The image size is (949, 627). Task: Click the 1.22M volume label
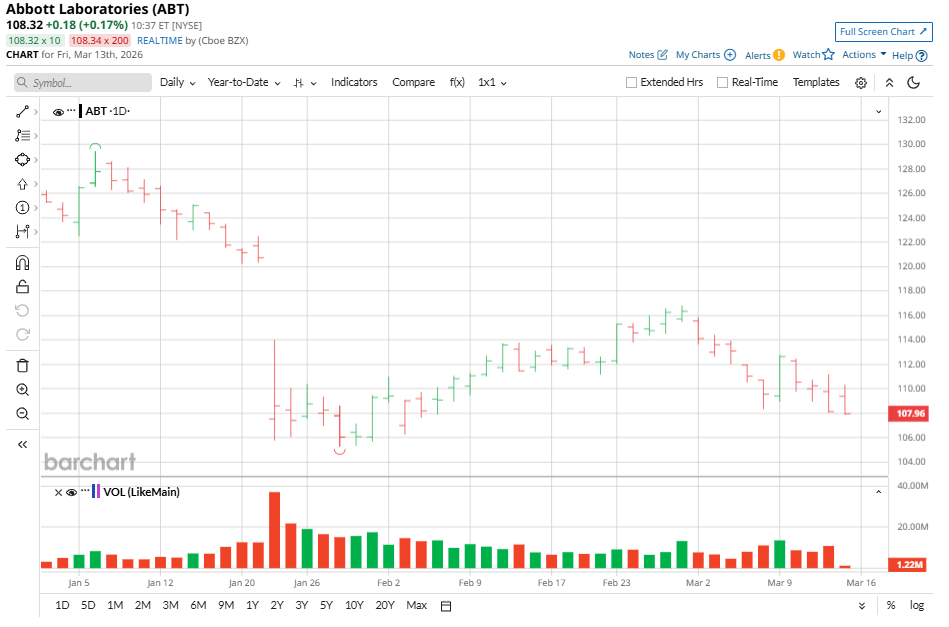(x=908, y=565)
